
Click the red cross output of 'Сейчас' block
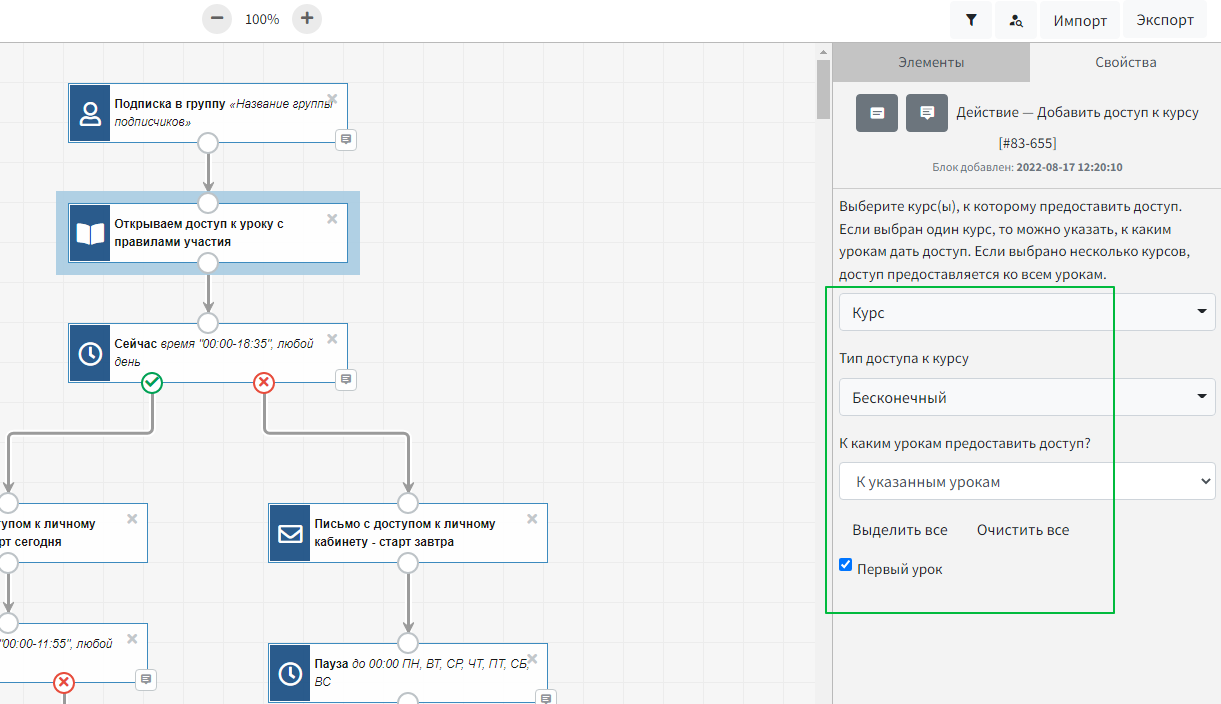pyautogui.click(x=264, y=382)
